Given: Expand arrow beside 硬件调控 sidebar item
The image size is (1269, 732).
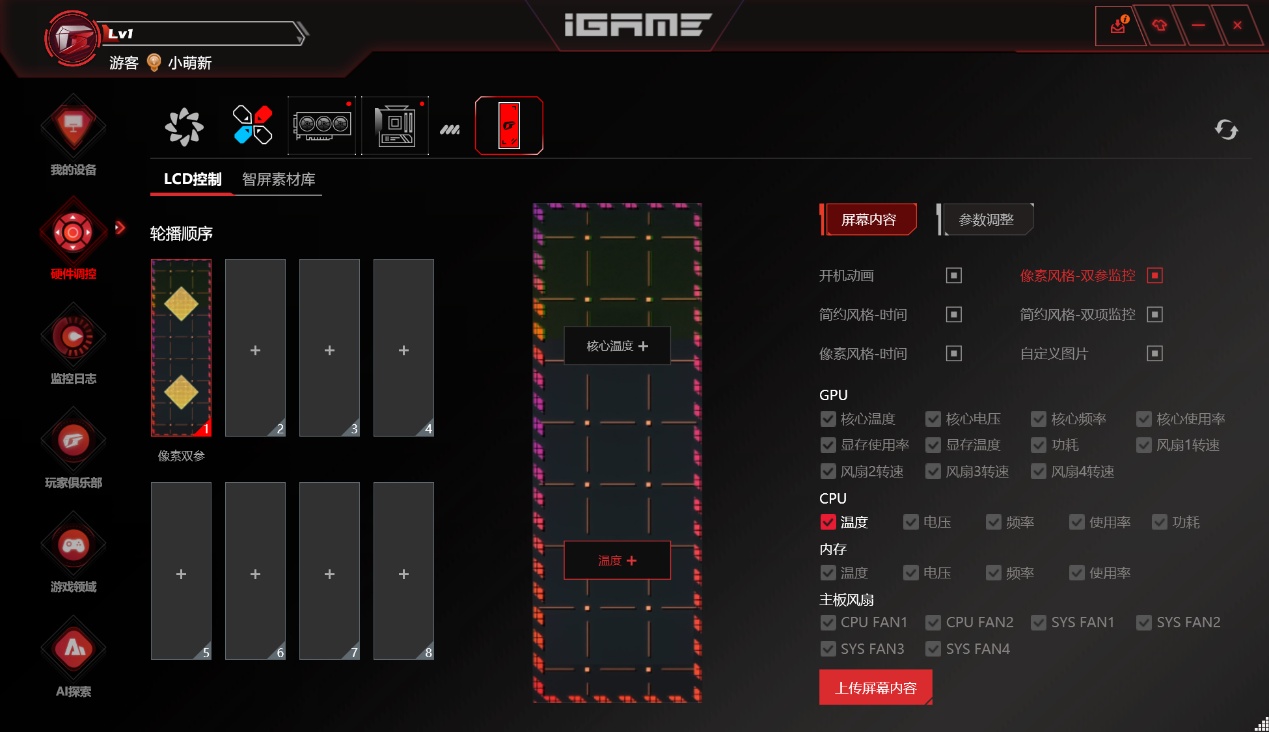Looking at the screenshot, I should pyautogui.click(x=120, y=228).
